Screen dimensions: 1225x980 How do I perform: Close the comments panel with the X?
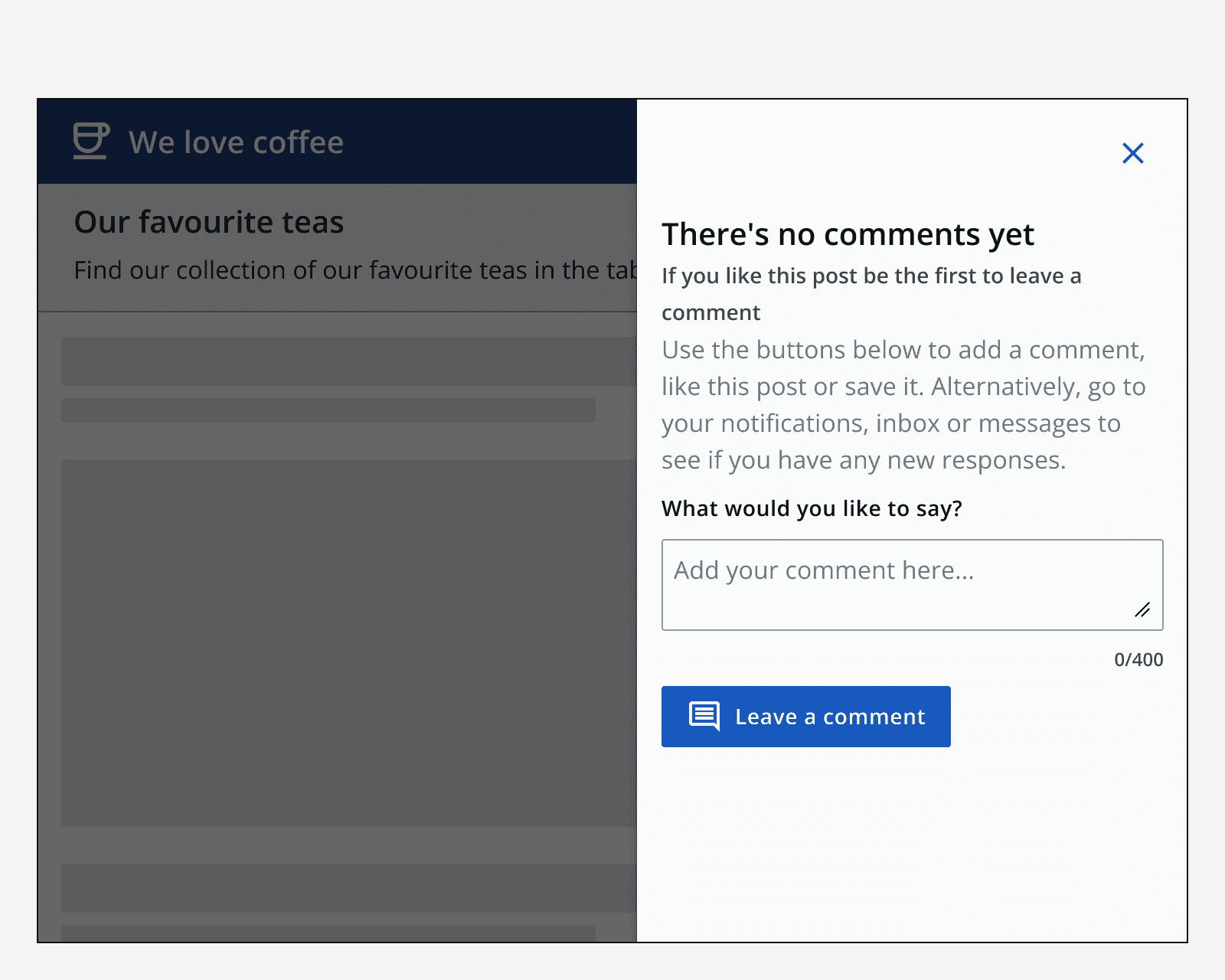(1132, 153)
